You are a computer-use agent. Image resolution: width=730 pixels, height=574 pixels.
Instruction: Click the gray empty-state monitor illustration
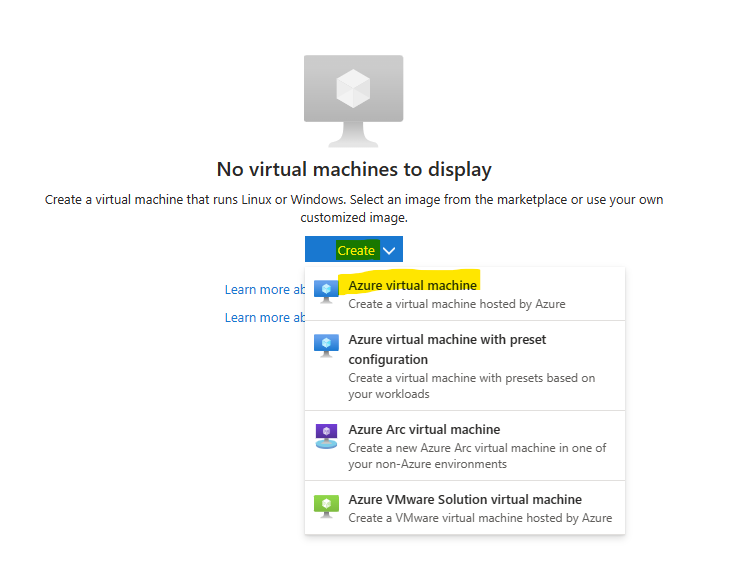353,101
